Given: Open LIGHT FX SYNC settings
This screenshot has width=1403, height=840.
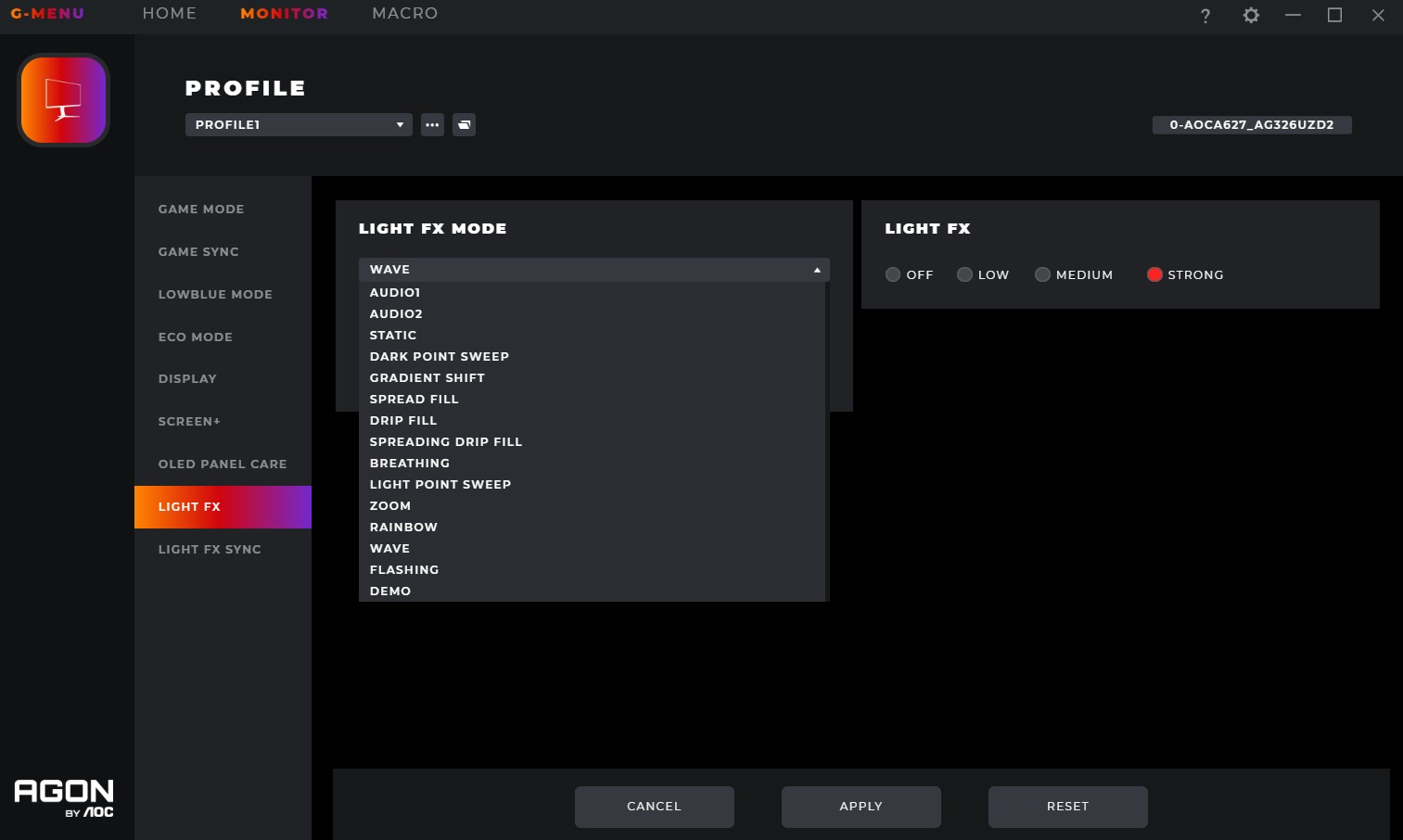Looking at the screenshot, I should point(223,550).
